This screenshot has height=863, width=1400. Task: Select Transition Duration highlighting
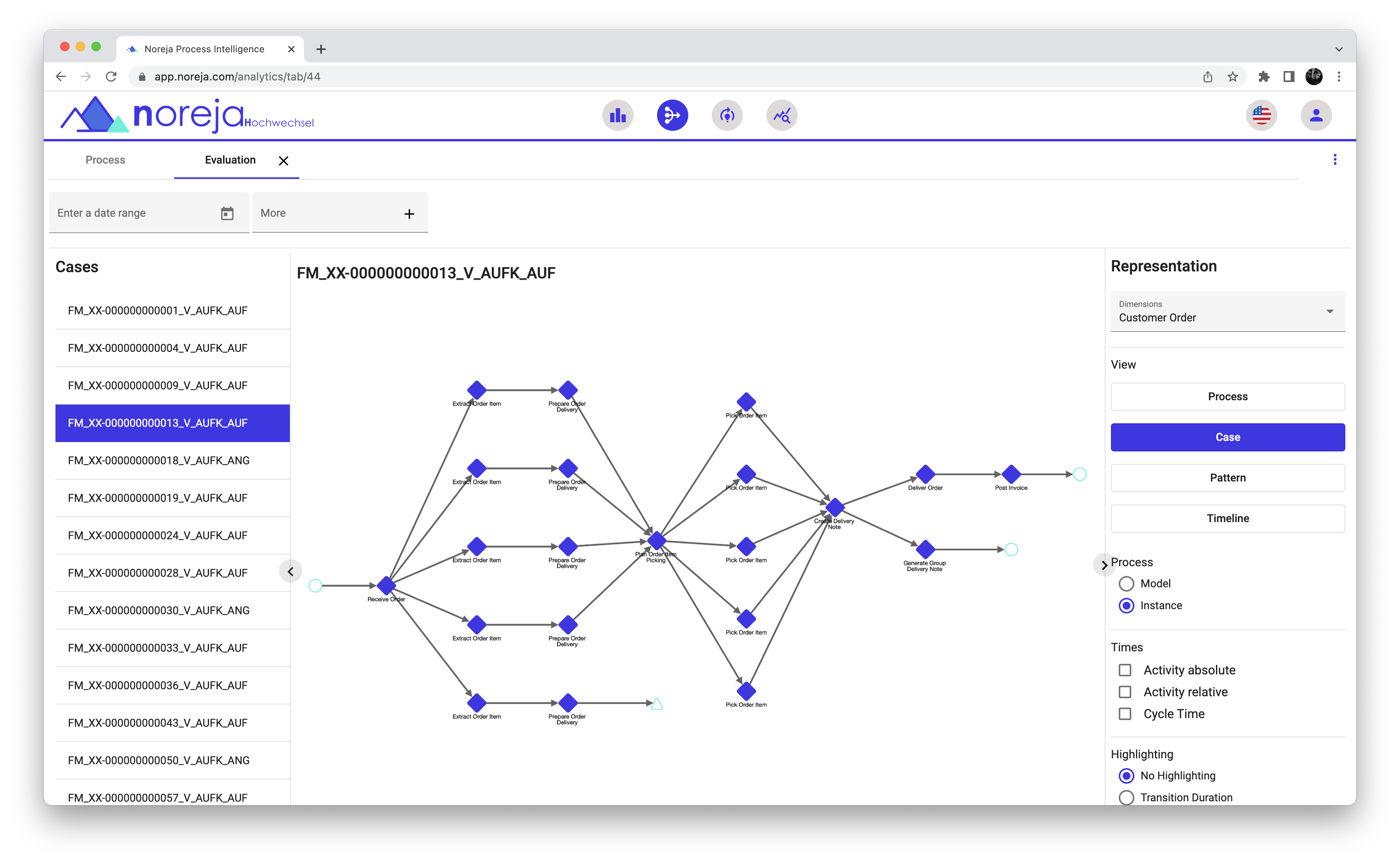[x=1127, y=797]
